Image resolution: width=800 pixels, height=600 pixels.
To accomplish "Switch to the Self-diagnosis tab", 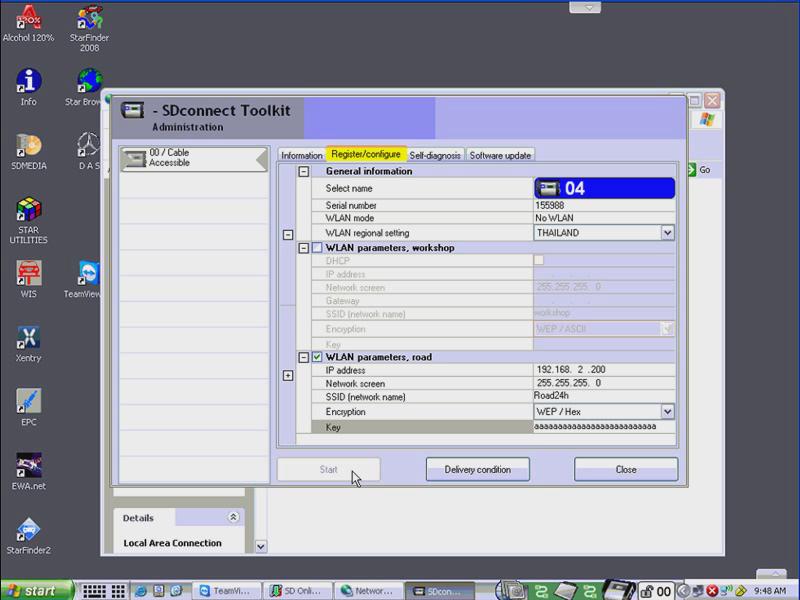I will (x=435, y=155).
